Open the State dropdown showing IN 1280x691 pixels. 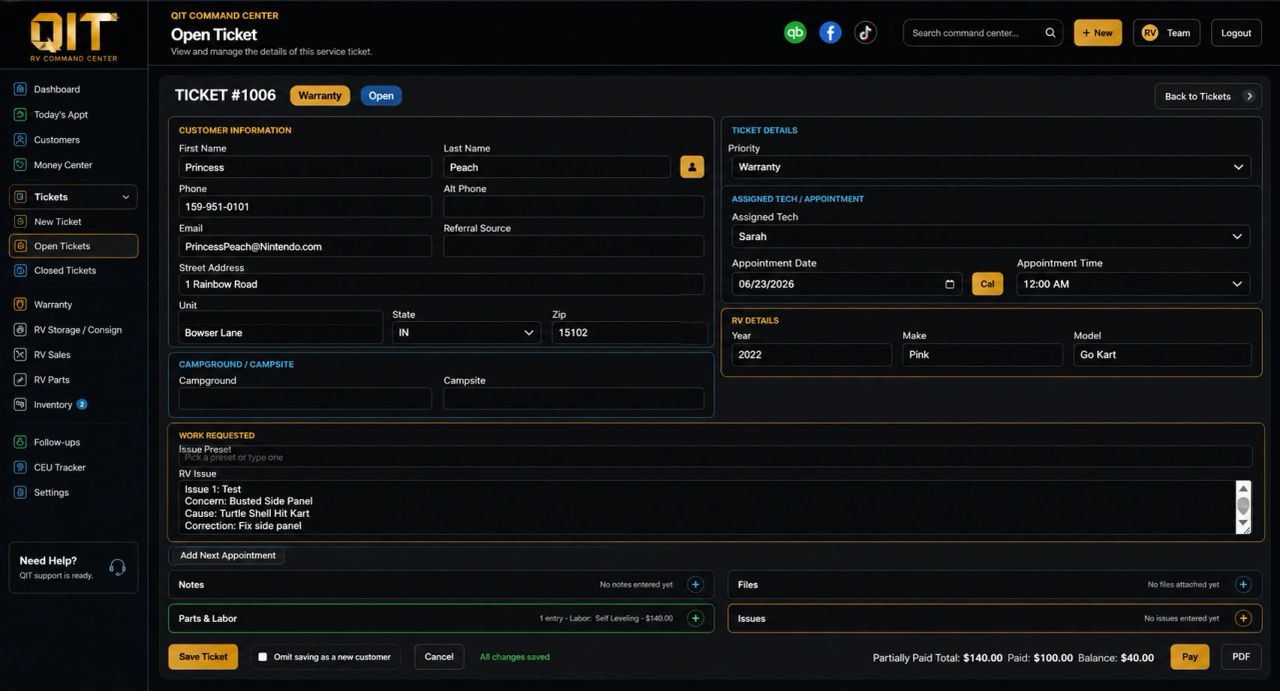click(466, 332)
